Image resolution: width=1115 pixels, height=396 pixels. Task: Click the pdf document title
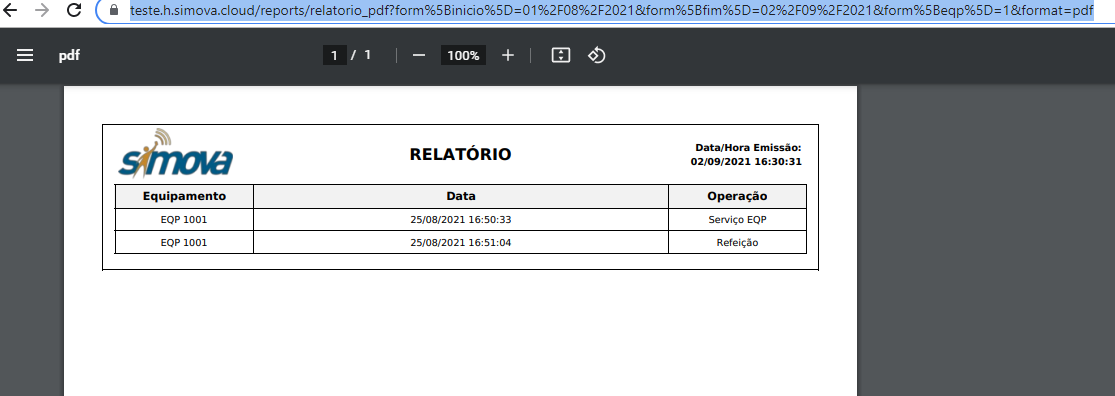pyautogui.click(x=69, y=55)
